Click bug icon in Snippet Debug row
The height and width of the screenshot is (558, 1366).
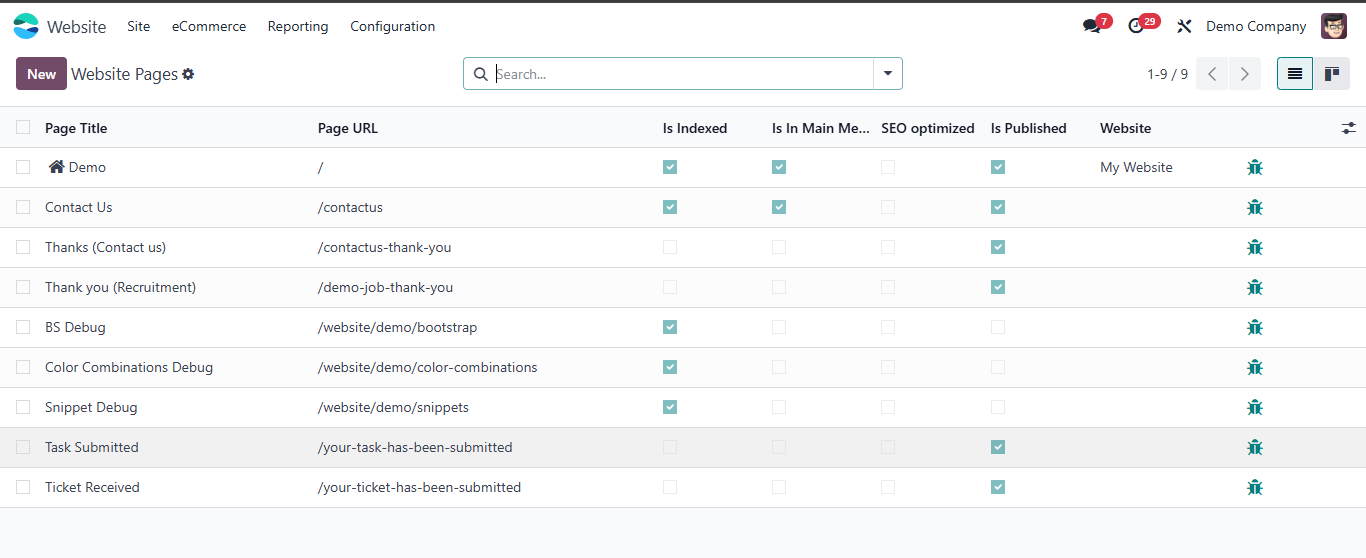coord(1255,407)
